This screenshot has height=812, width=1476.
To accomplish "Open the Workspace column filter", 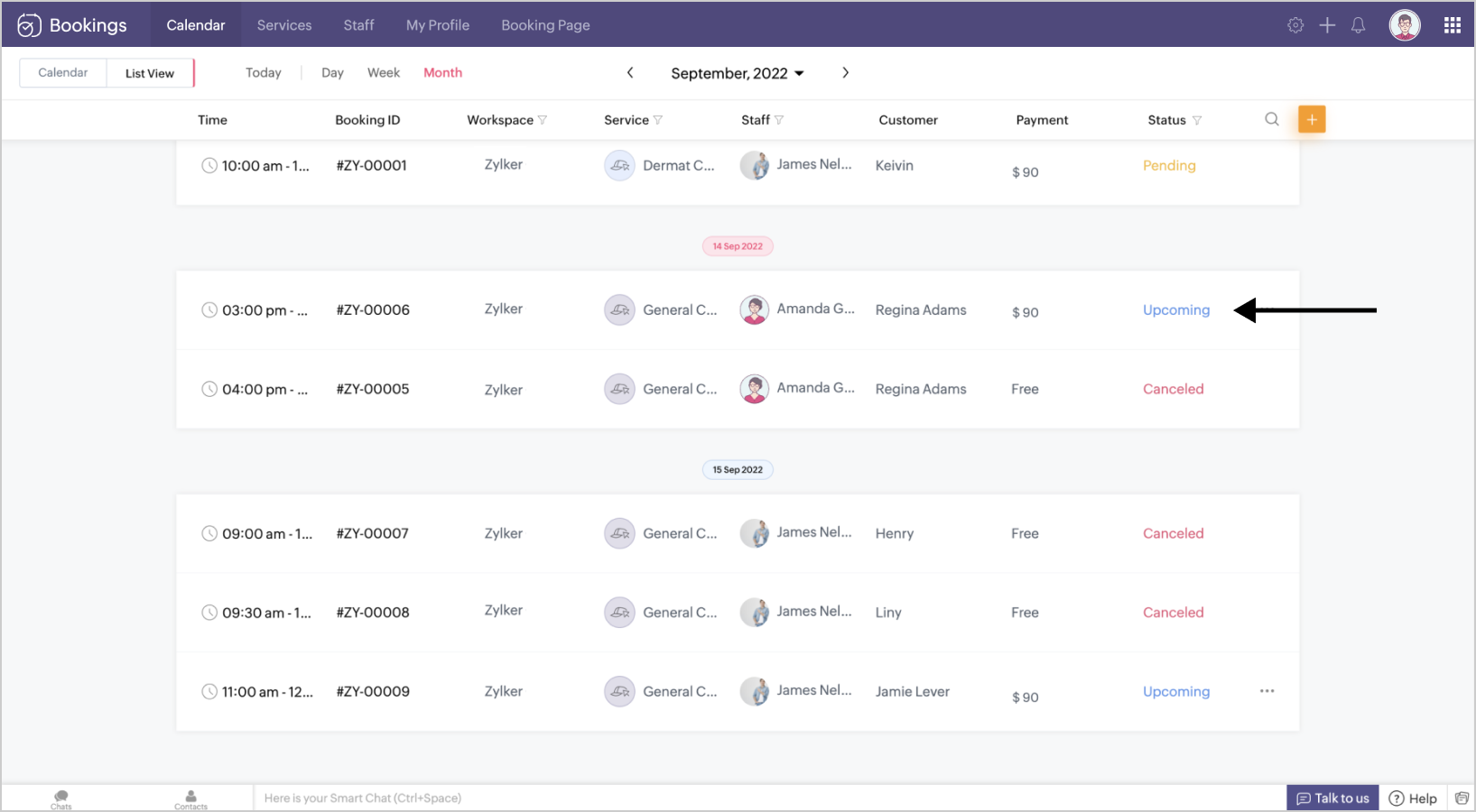I will [543, 120].
